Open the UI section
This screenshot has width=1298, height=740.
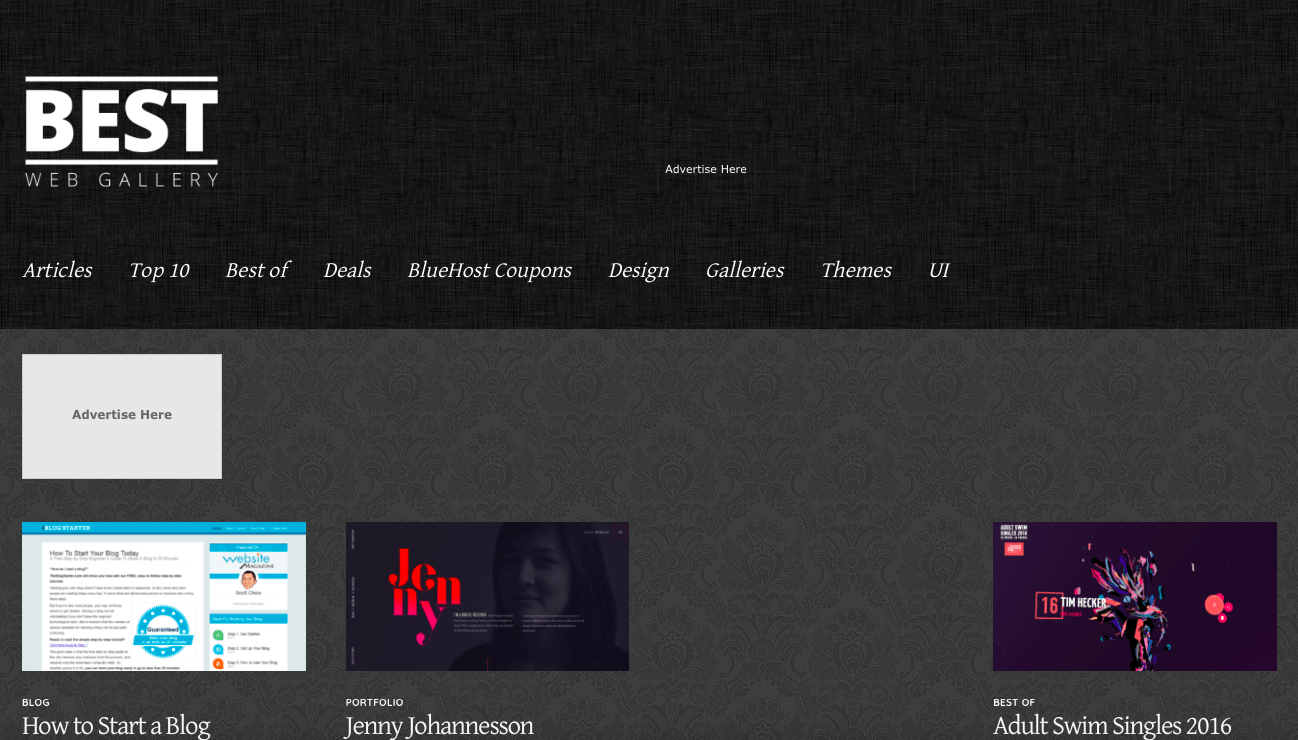(x=938, y=270)
